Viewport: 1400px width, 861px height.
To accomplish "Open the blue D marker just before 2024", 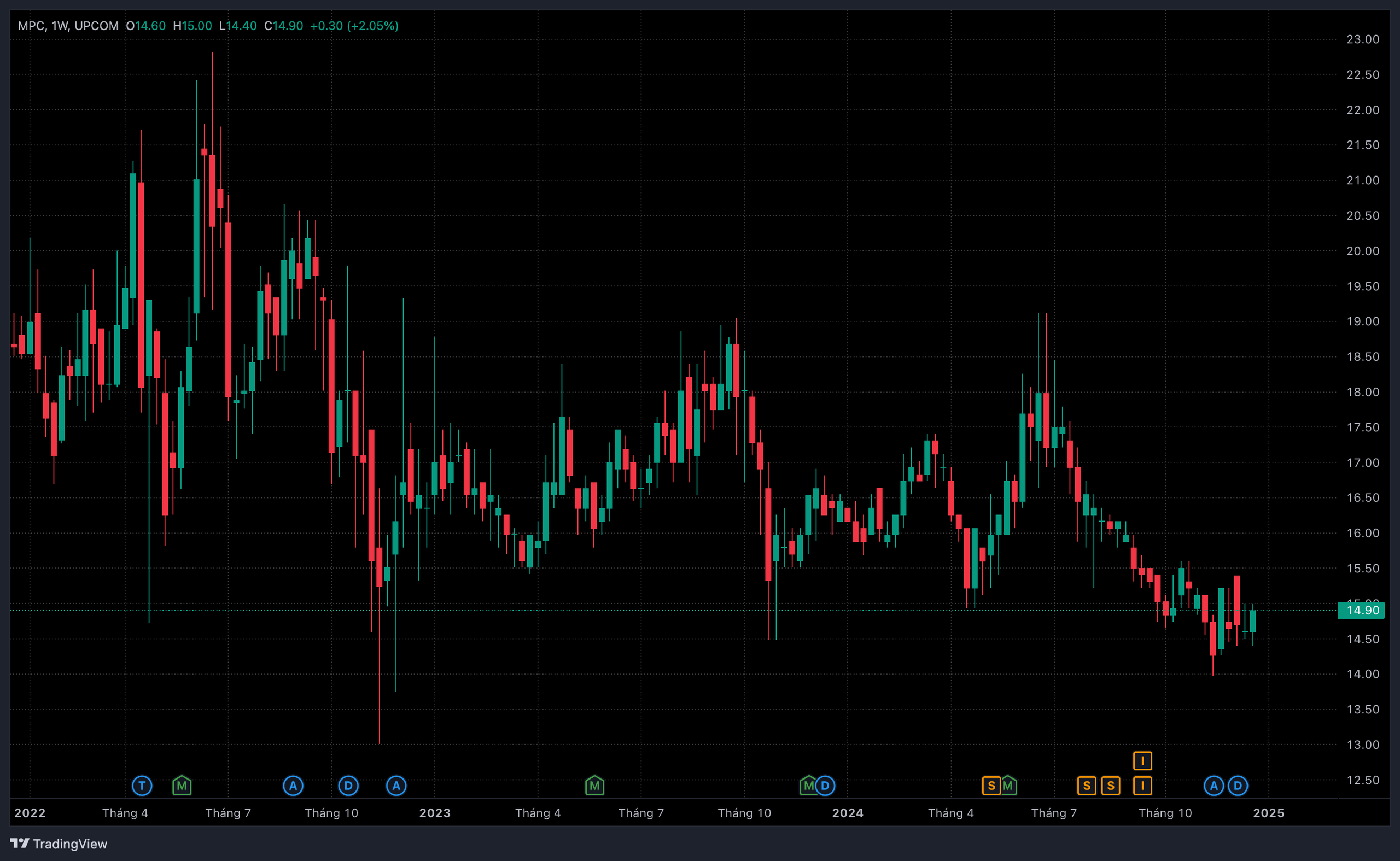I will pos(825,786).
